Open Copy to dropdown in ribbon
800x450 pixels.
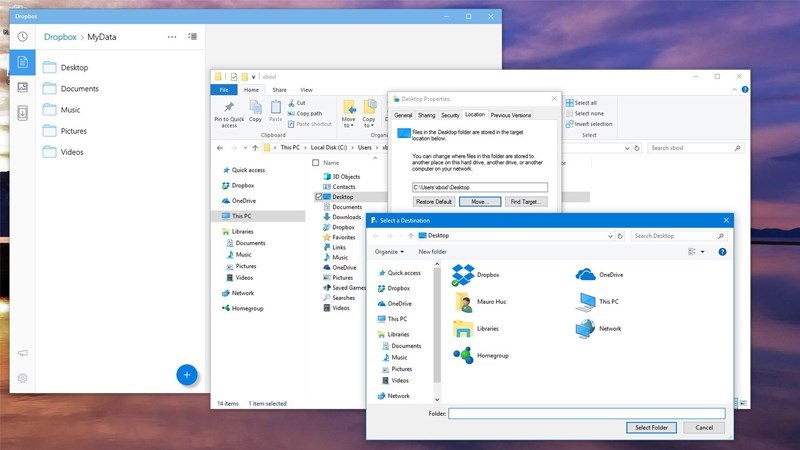tap(369, 114)
